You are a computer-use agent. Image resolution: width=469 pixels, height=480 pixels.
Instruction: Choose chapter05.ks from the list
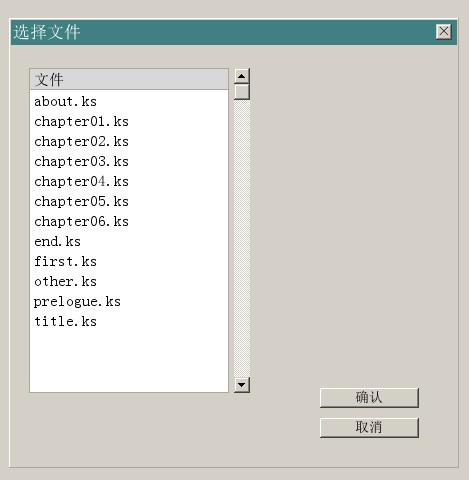pos(129,201)
